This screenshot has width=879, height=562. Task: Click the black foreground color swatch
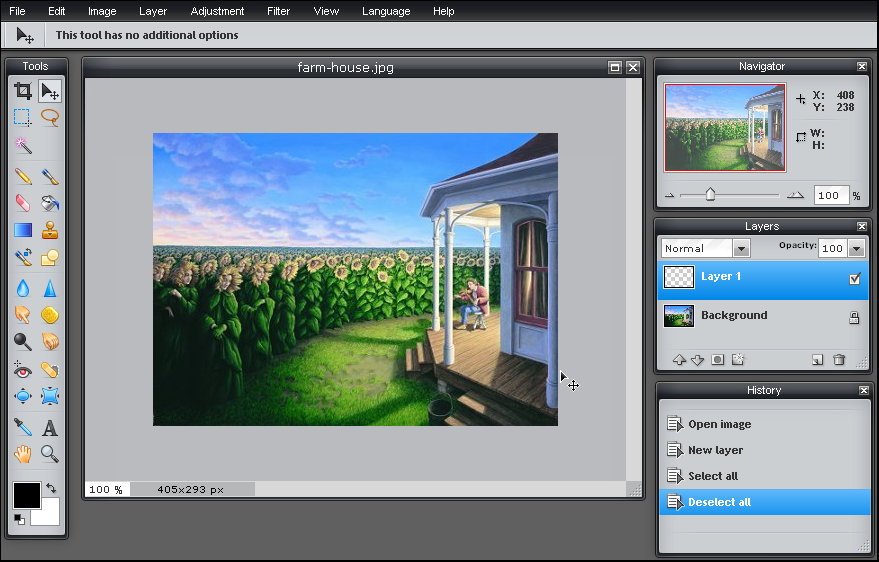point(27,495)
